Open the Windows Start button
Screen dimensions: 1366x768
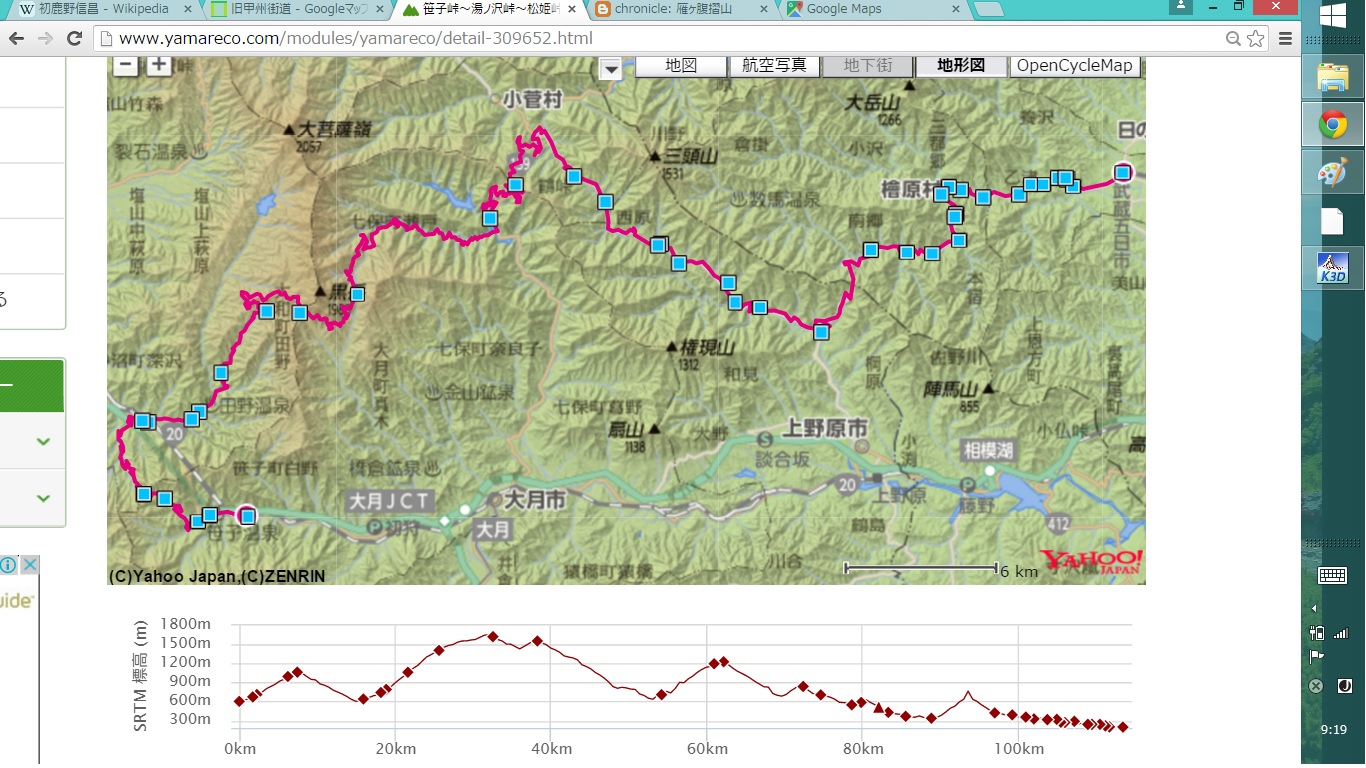click(1333, 15)
